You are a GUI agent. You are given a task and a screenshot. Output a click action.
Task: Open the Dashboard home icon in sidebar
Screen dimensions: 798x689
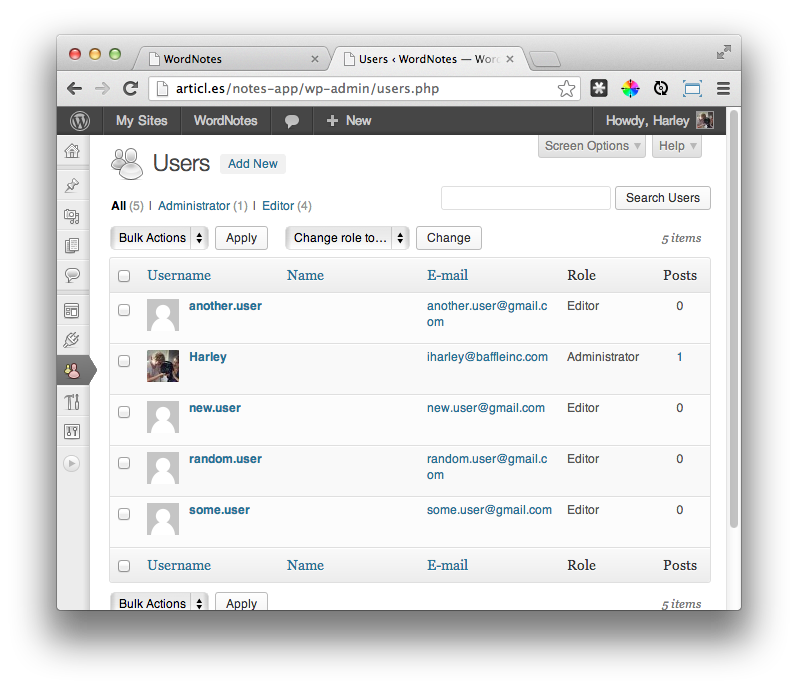point(72,151)
